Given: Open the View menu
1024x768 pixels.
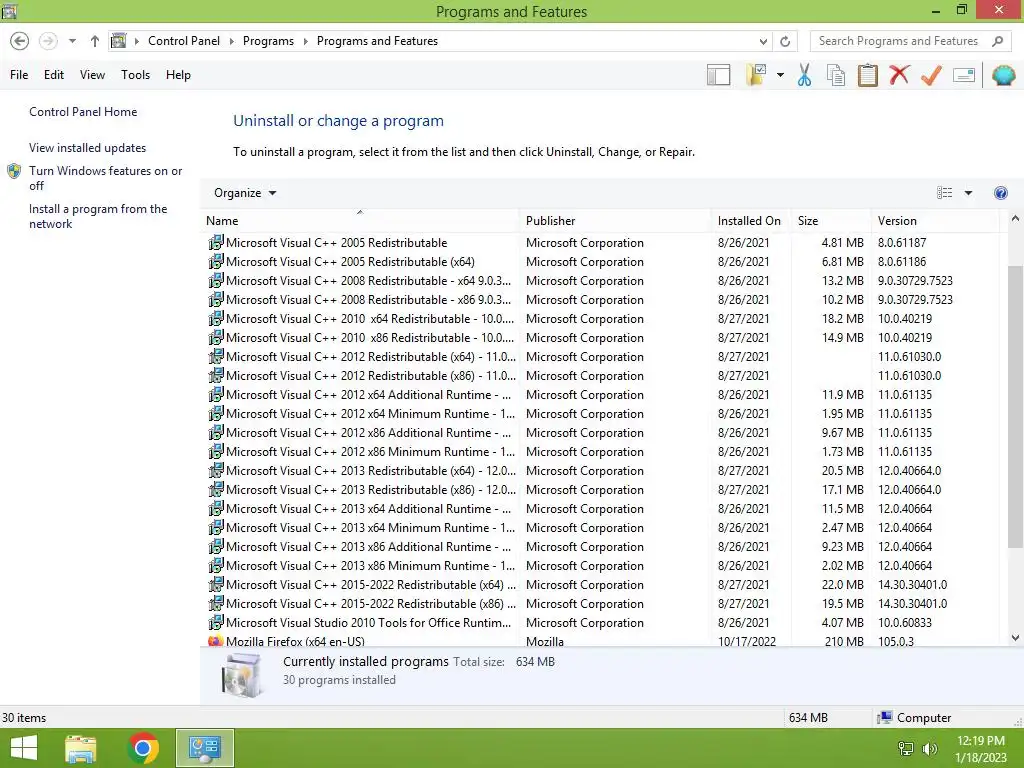Looking at the screenshot, I should pyautogui.click(x=92, y=74).
